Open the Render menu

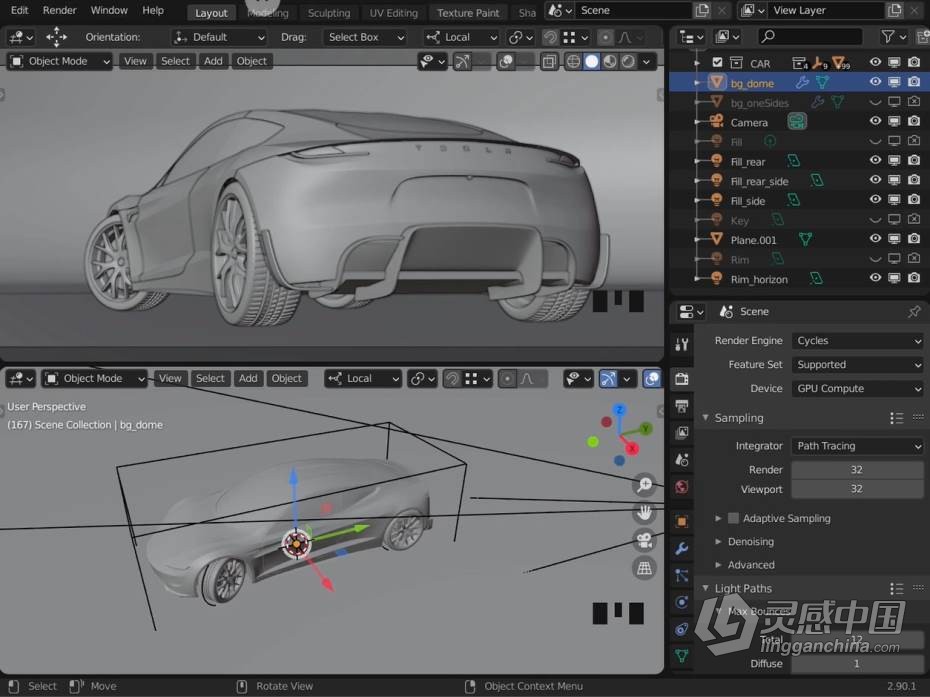coord(59,10)
